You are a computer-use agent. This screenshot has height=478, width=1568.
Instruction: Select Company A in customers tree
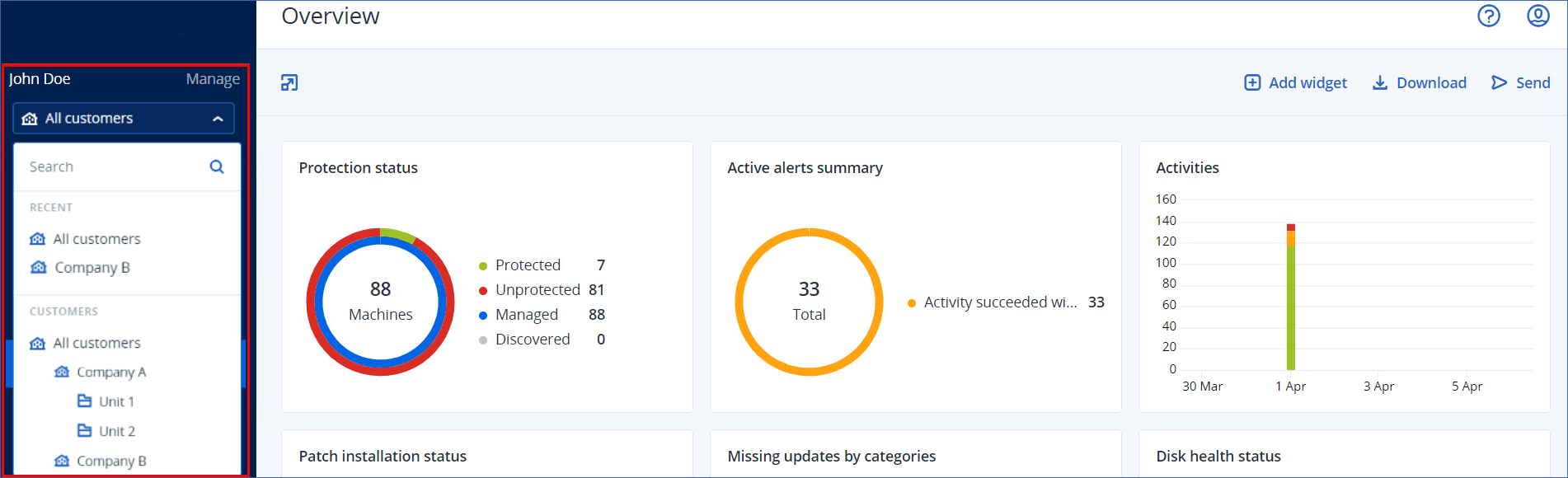pos(110,373)
